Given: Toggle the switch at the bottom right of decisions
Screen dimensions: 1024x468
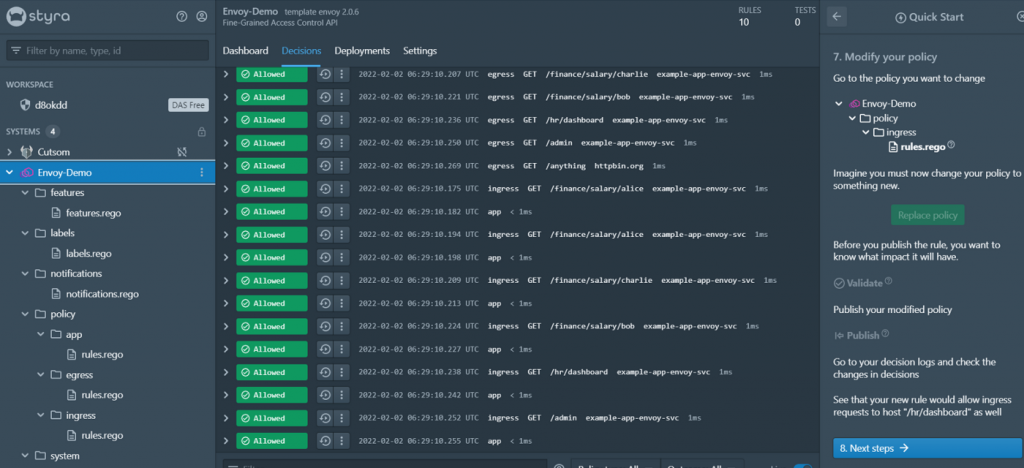Looking at the screenshot, I should 803,466.
